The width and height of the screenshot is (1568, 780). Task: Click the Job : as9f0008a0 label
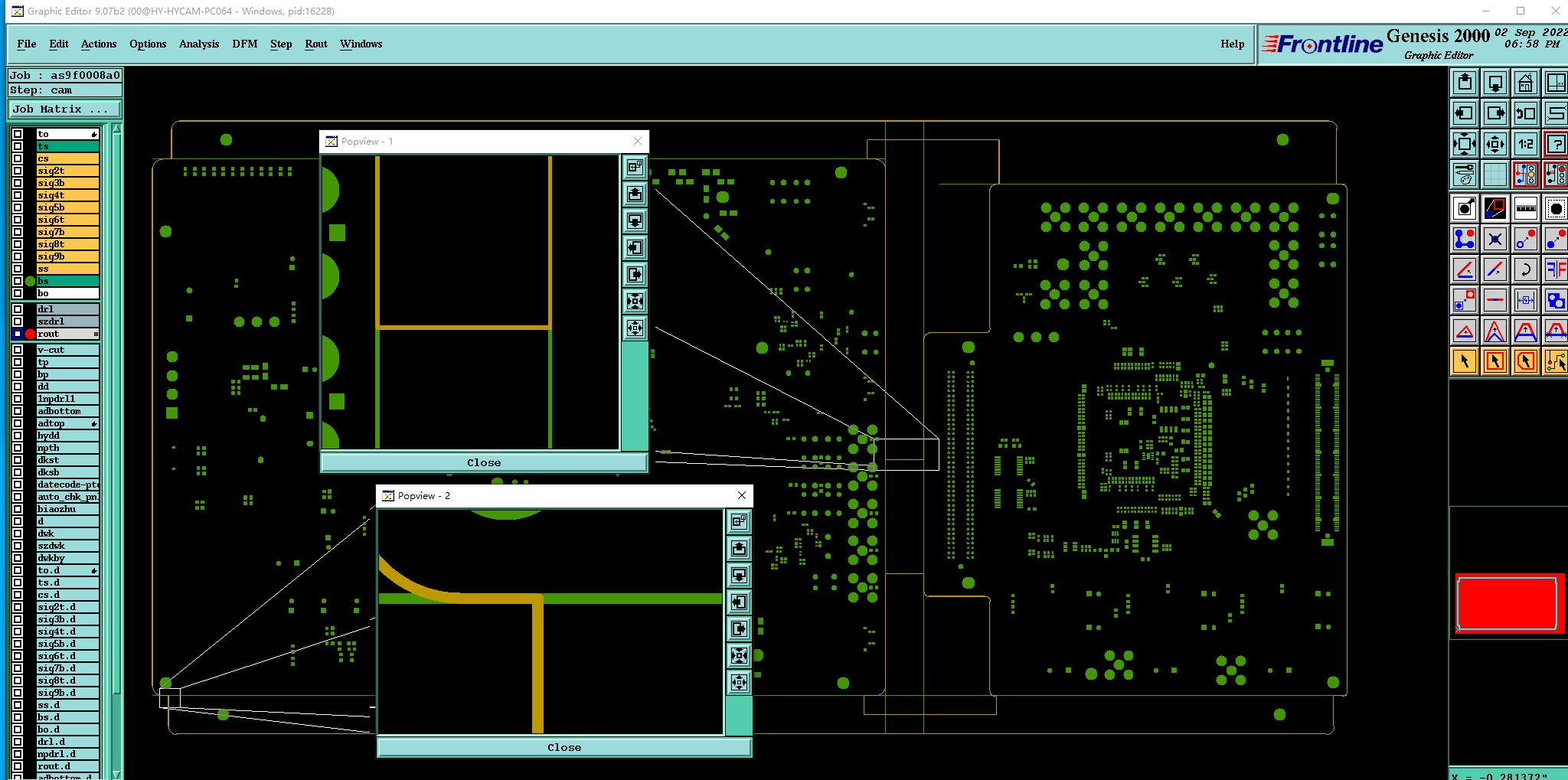[65, 75]
